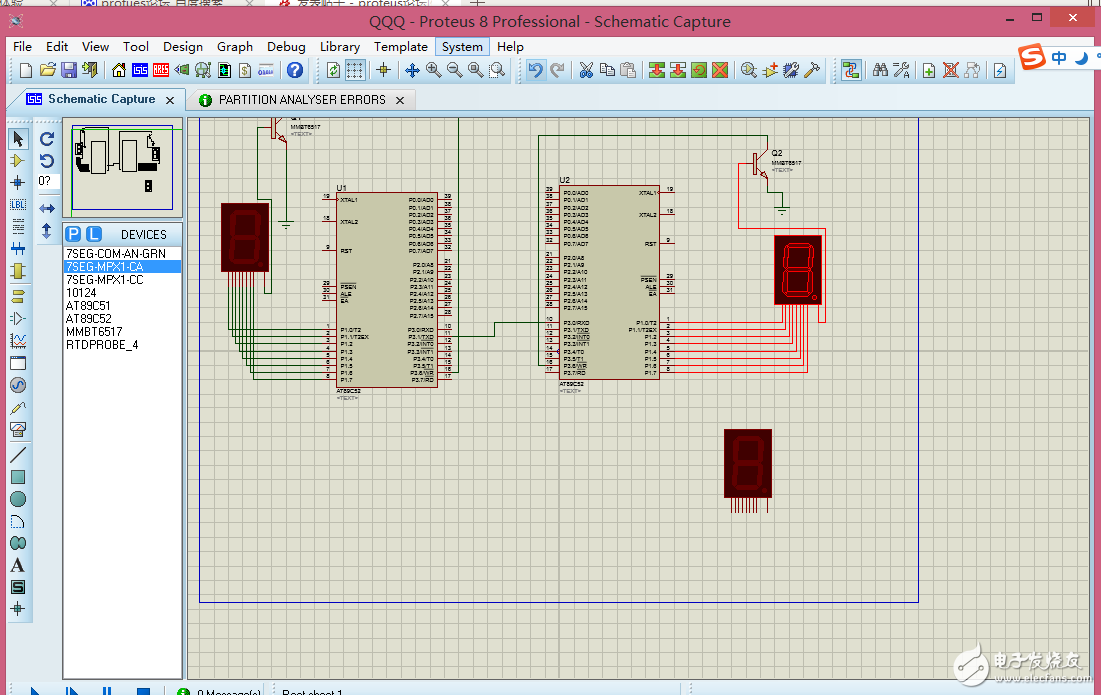Screen dimensions: 1101x695
Task: Choose the 2D Graphics Circle tool
Action: (x=18, y=499)
